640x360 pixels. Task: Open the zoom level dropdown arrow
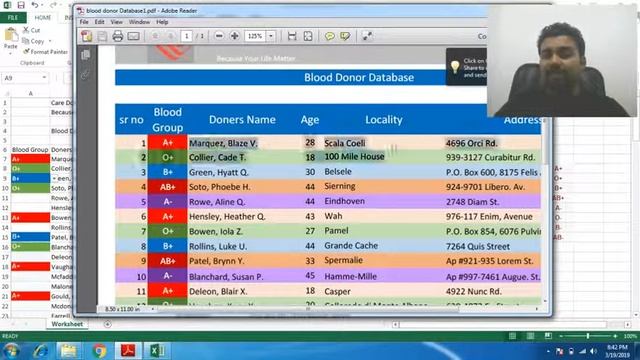pyautogui.click(x=271, y=36)
